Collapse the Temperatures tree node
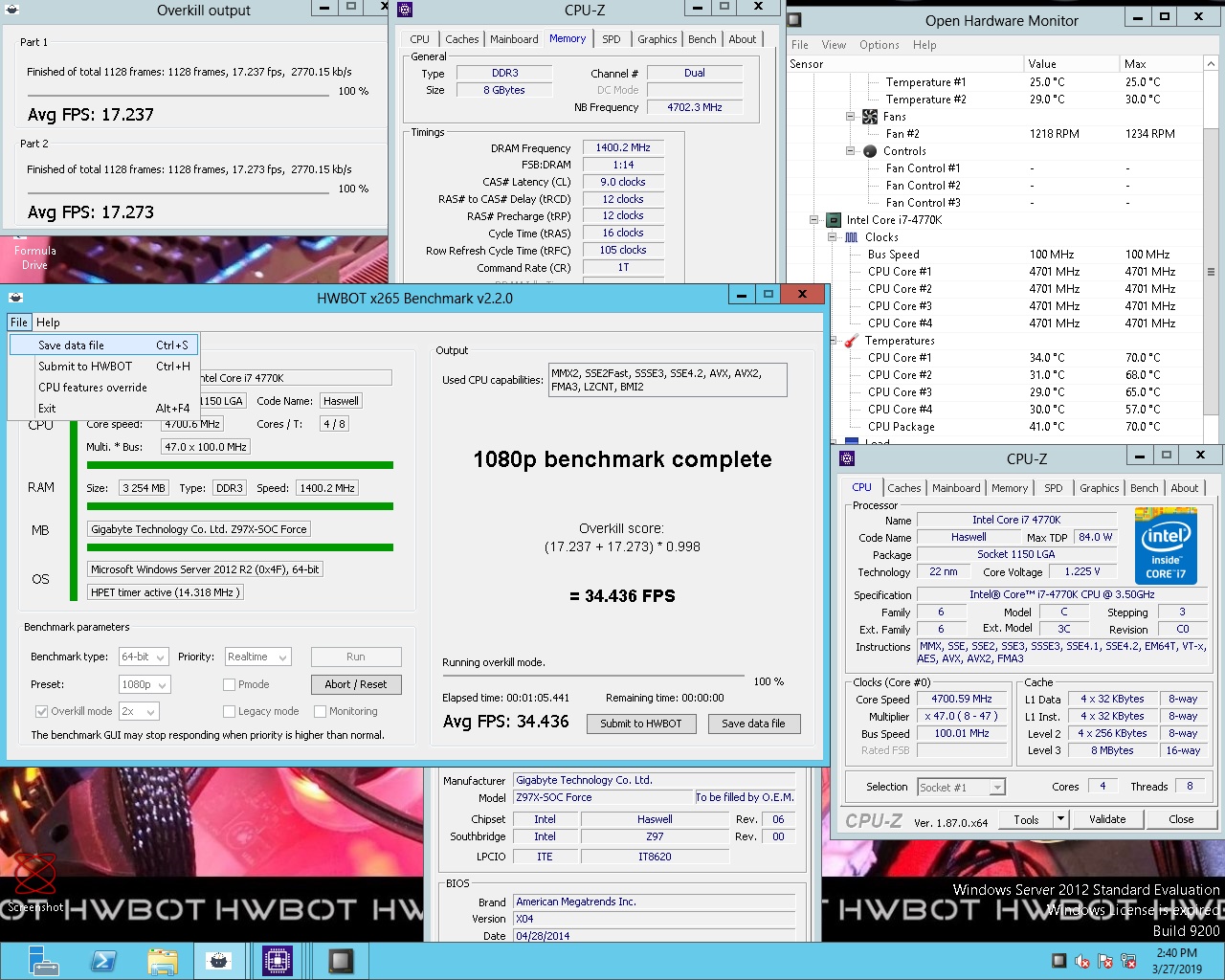This screenshot has height=980, width=1225. 833,341
